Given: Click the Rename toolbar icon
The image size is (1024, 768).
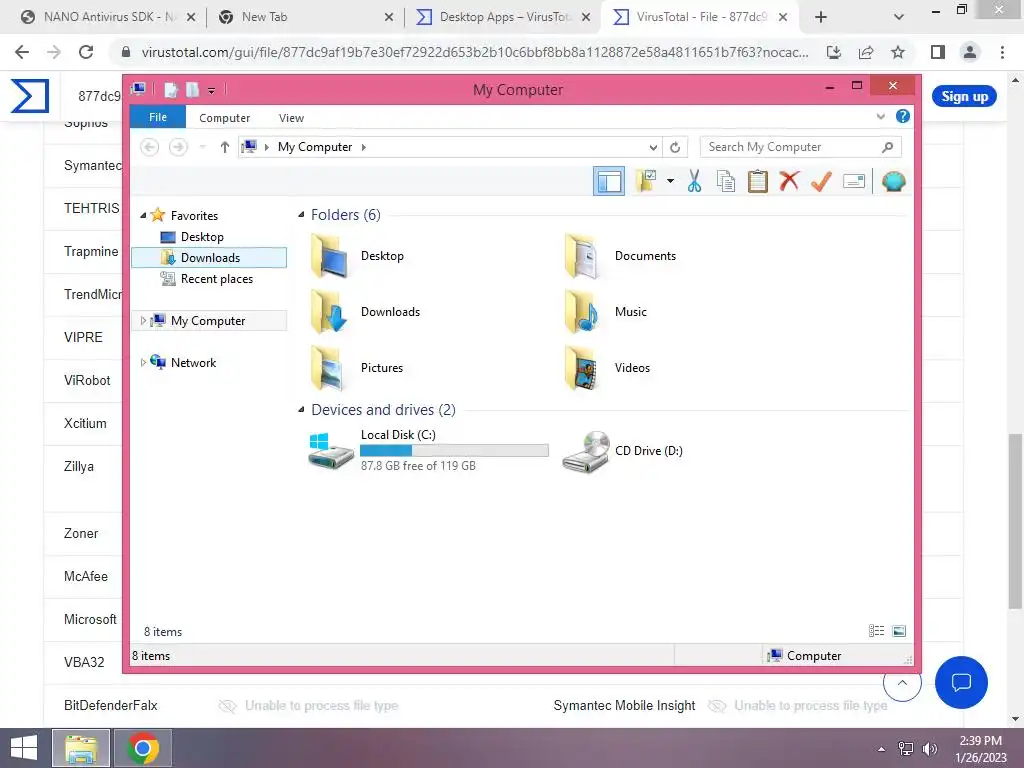Looking at the screenshot, I should [854, 181].
